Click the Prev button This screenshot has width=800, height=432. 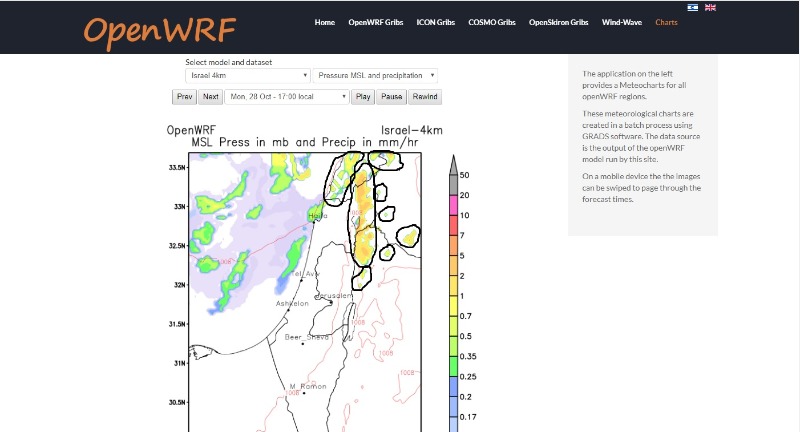pos(185,97)
